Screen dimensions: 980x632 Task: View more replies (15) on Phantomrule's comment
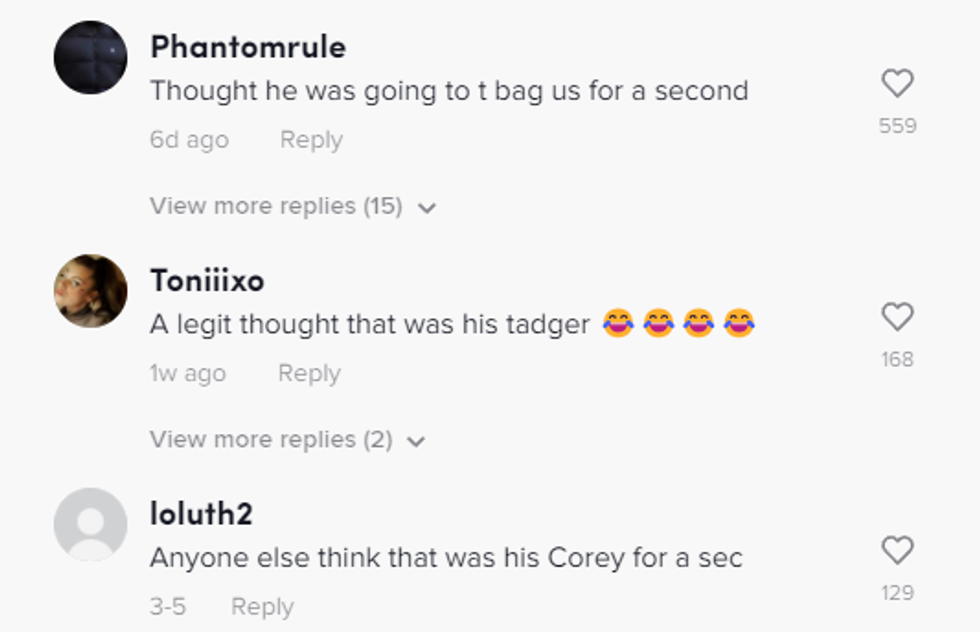point(276,206)
